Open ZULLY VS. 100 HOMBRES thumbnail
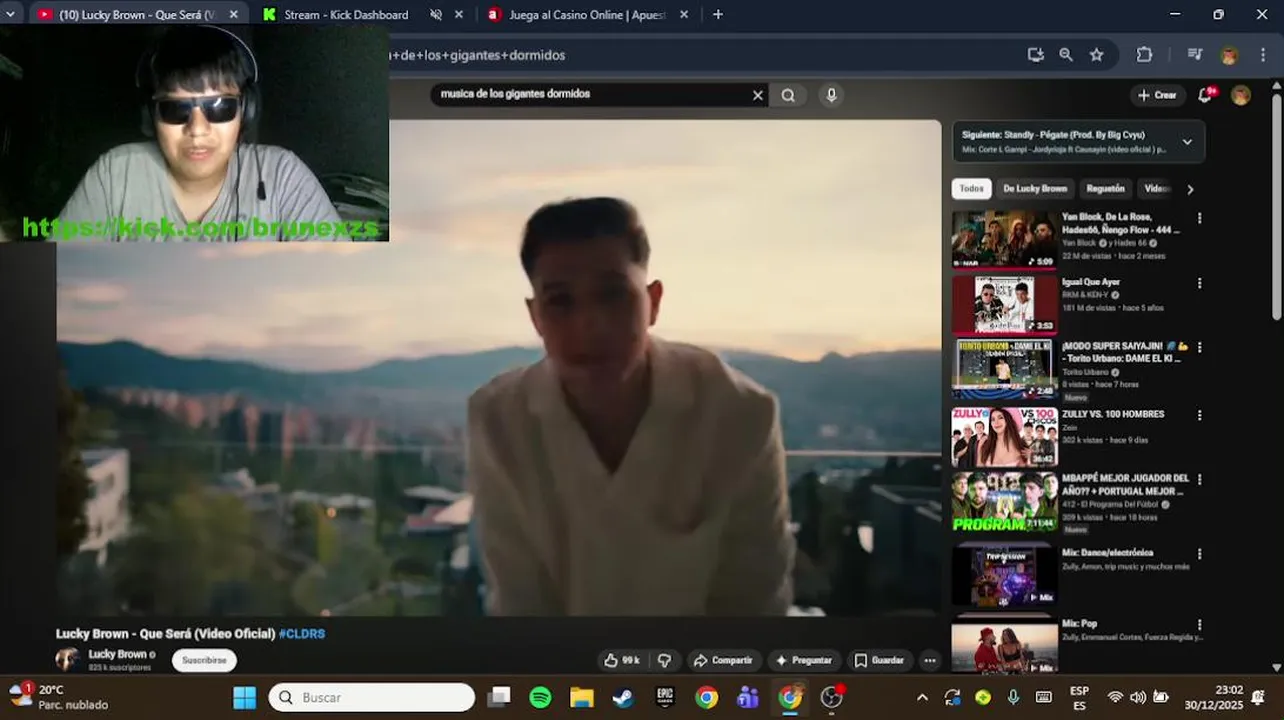The width and height of the screenshot is (1284, 720). 1004,437
